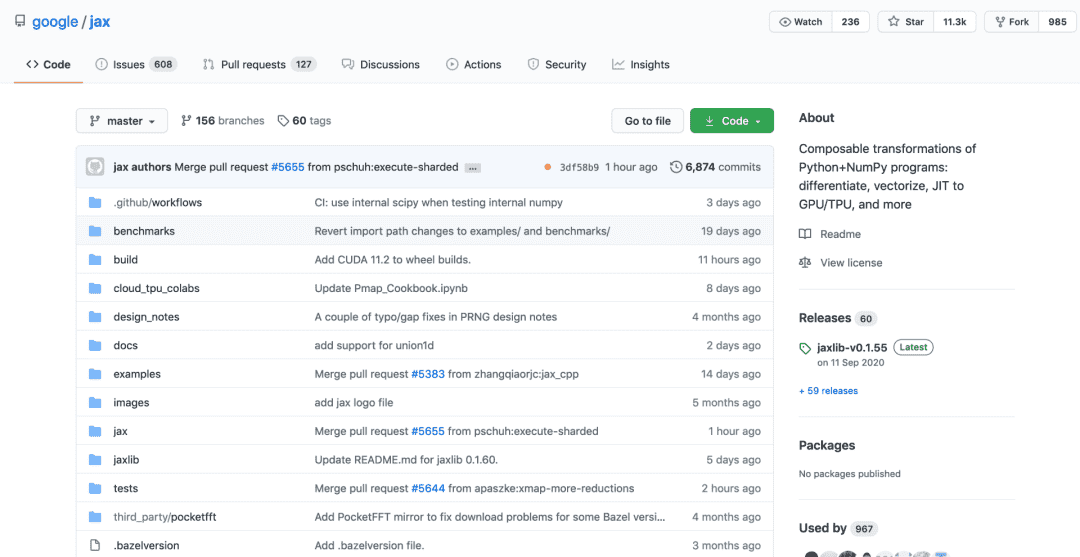Click the jax authors avatar icon
The height and width of the screenshot is (557, 1080).
[95, 167]
